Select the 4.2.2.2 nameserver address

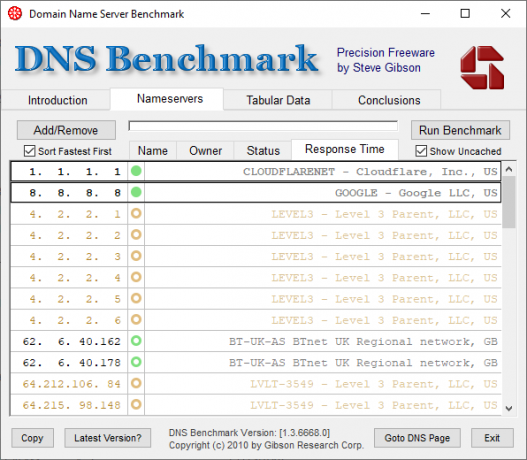click(x=75, y=235)
